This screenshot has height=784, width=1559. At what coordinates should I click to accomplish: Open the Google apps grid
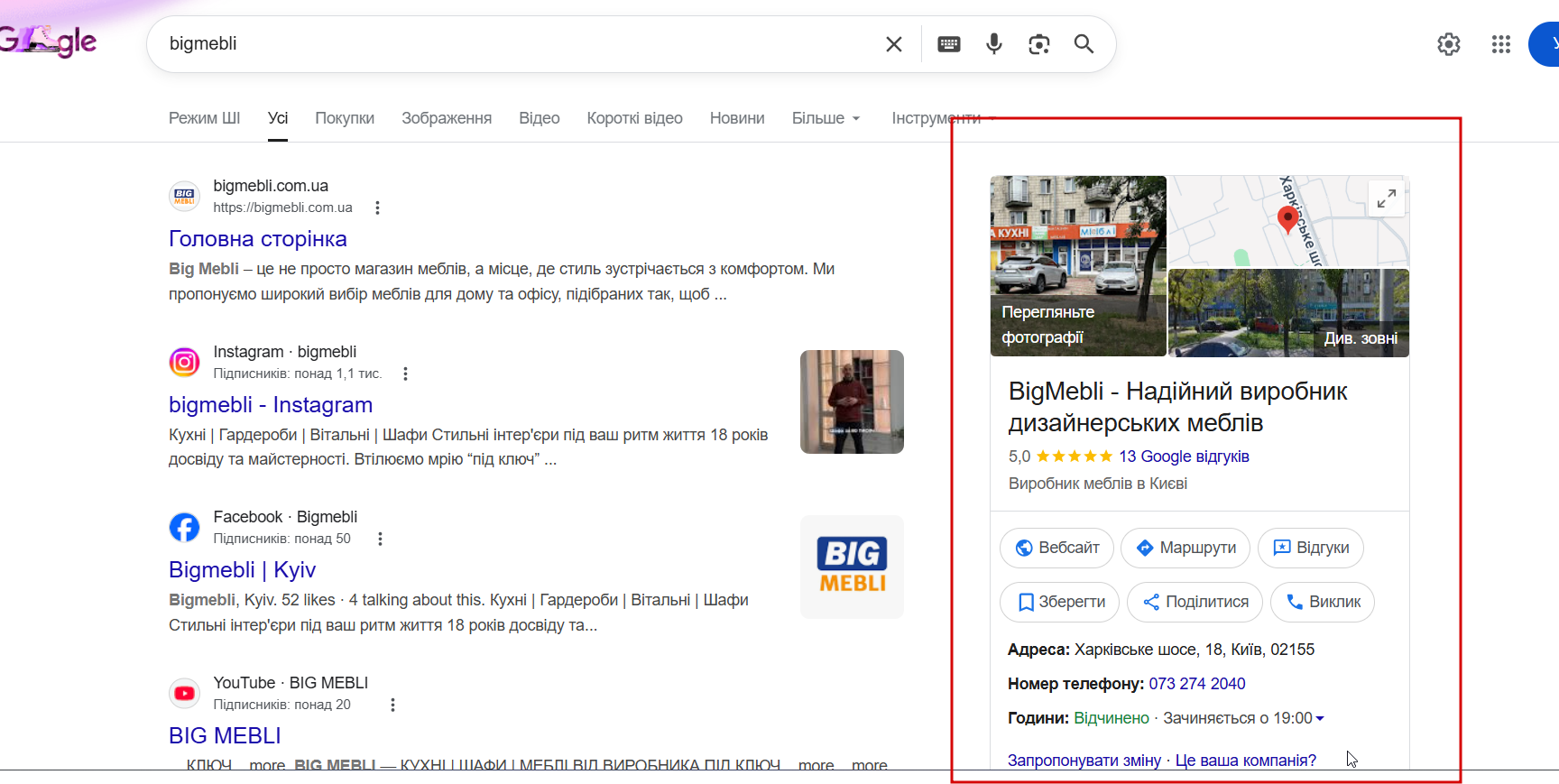1501,44
